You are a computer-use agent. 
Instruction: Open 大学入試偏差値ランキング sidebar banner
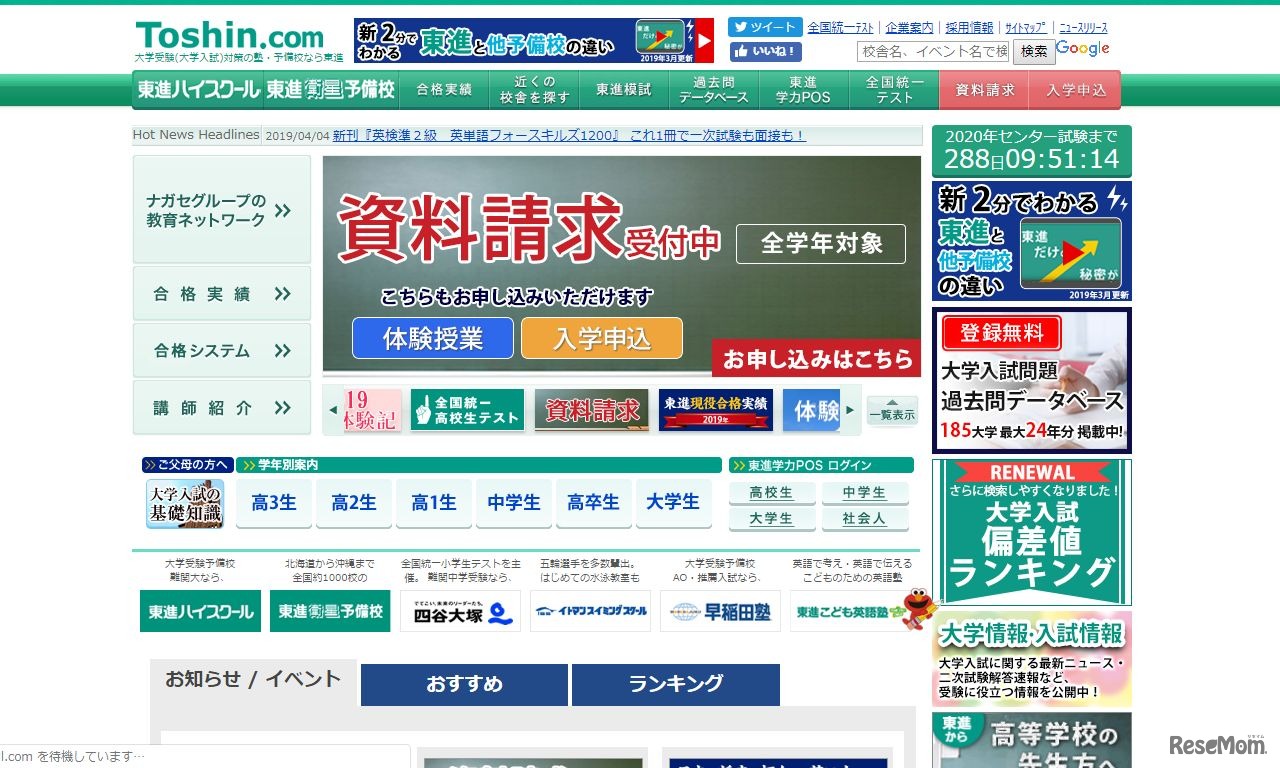pyautogui.click(x=1032, y=532)
